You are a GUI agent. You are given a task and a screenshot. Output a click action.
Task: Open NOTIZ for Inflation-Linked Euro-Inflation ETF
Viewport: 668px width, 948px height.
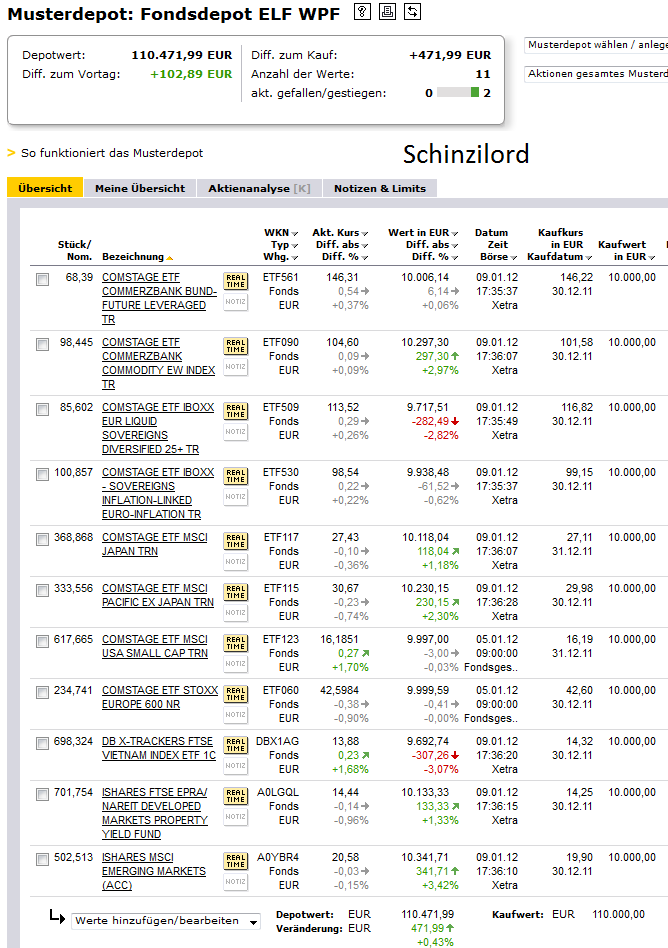coord(236,496)
